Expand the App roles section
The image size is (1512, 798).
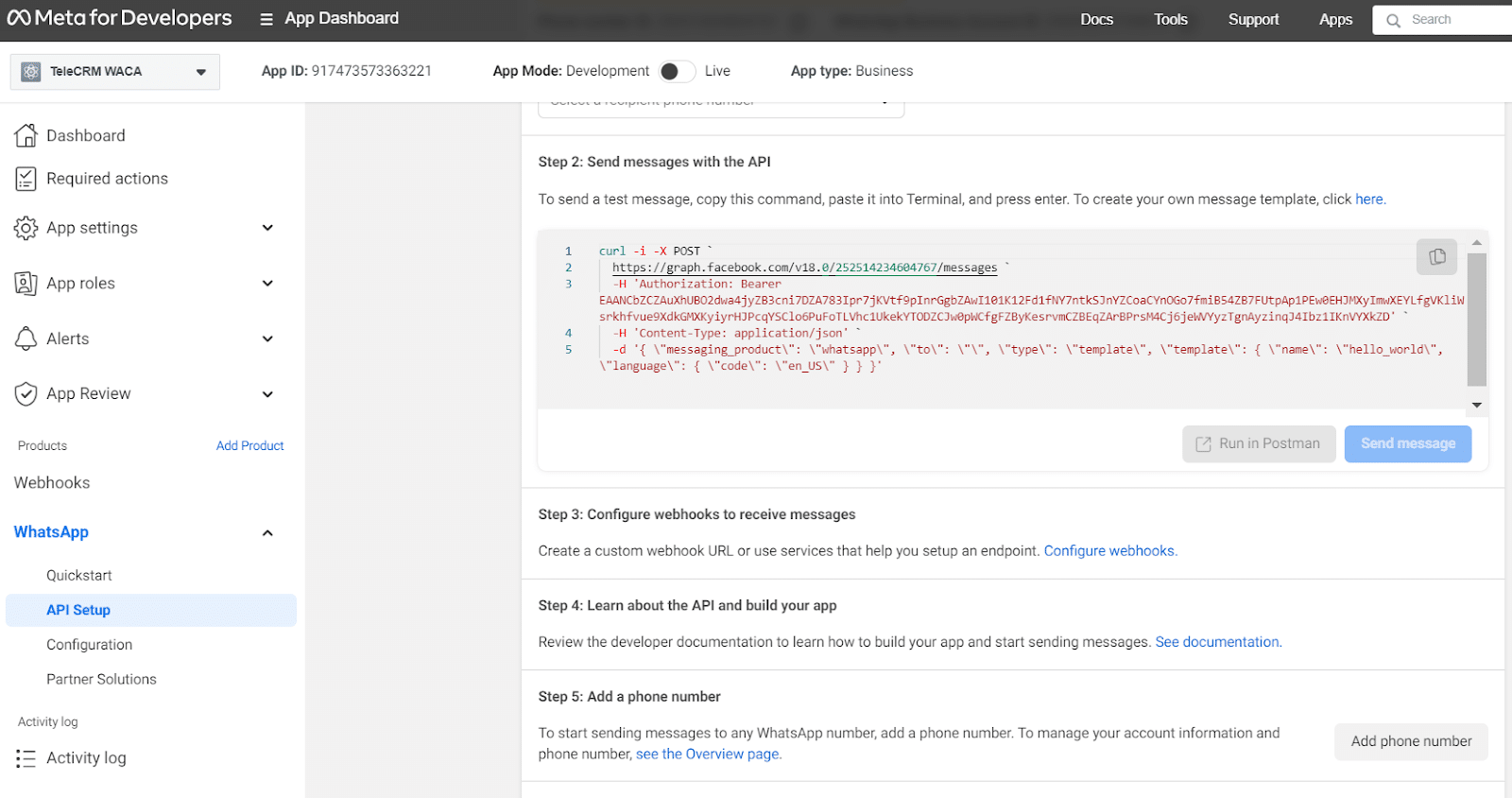[267, 284]
